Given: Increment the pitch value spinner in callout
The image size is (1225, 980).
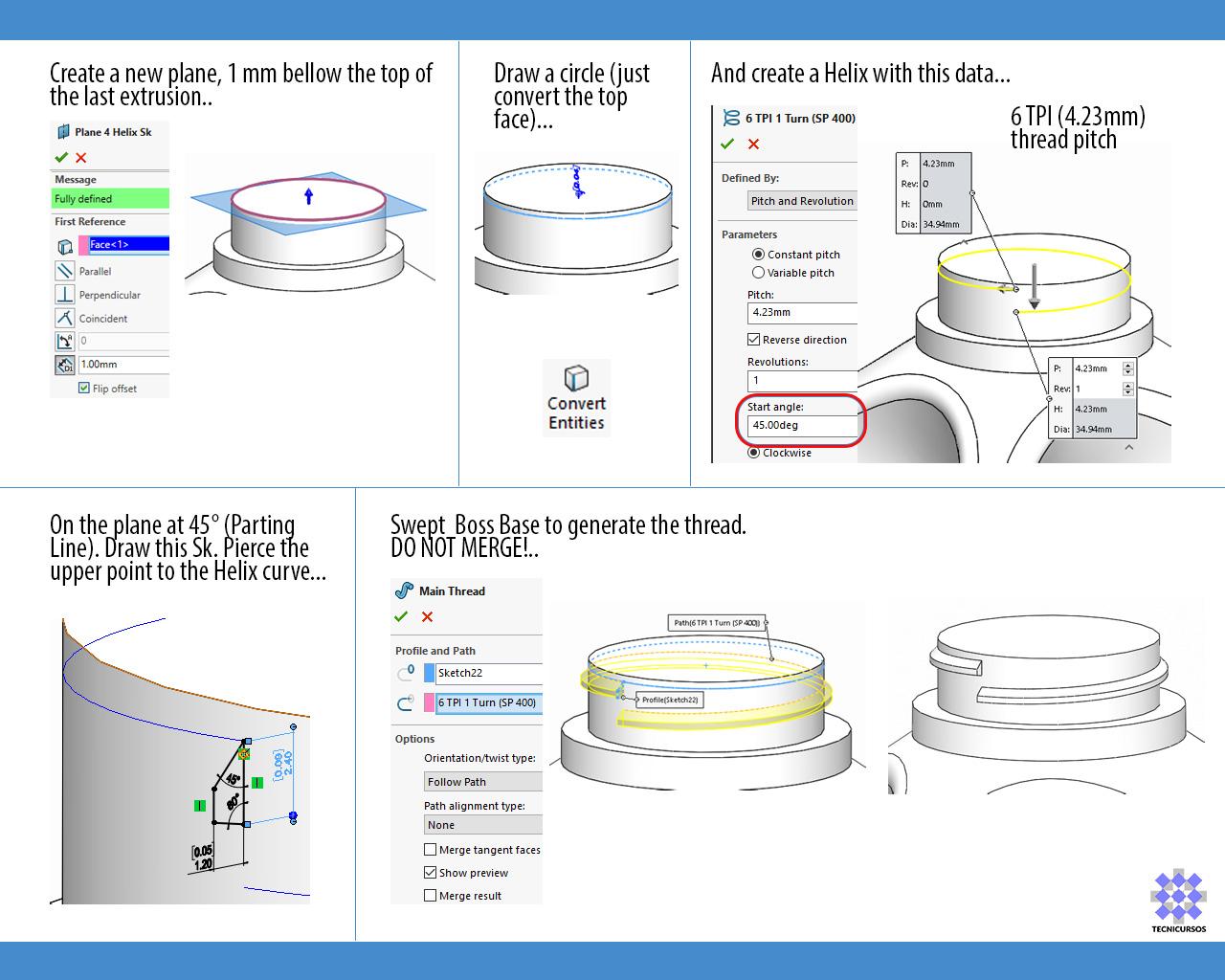Looking at the screenshot, I should click(x=1128, y=365).
